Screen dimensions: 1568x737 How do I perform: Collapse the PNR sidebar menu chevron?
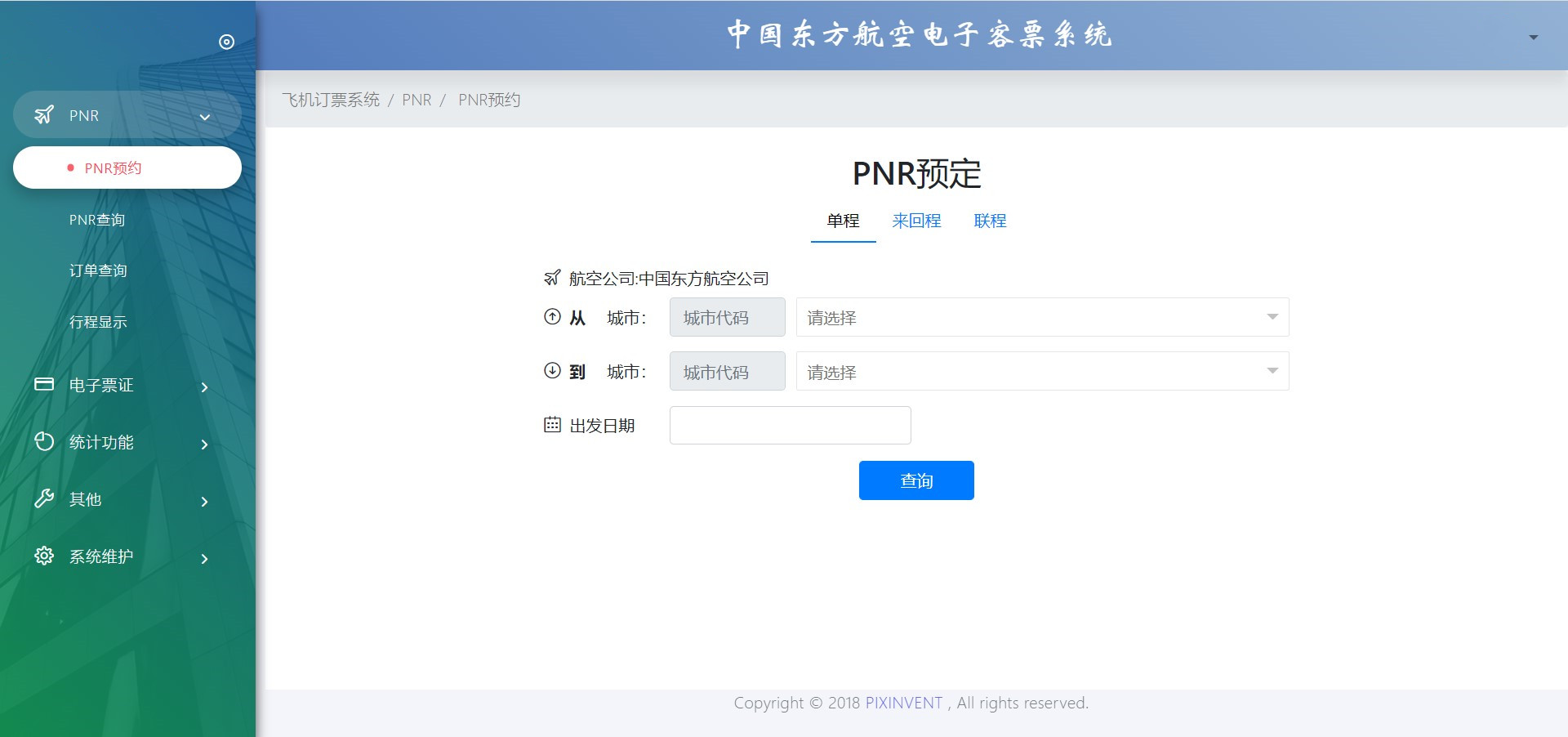point(205,117)
